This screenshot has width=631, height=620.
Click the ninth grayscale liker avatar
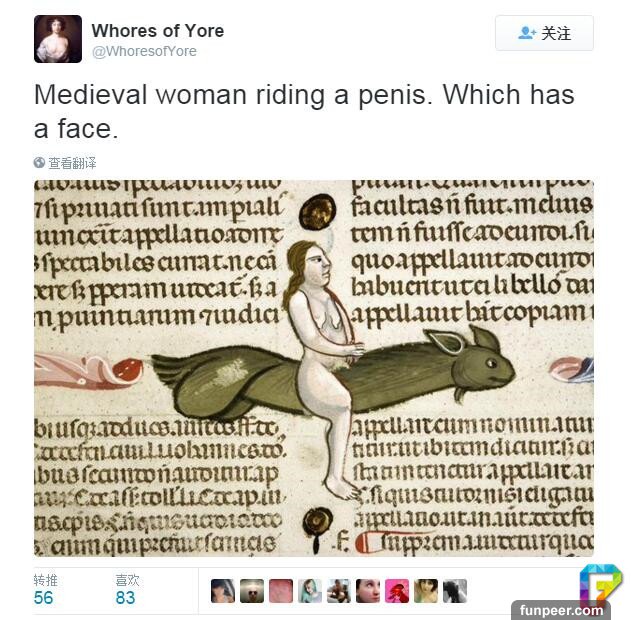[x=455, y=591]
